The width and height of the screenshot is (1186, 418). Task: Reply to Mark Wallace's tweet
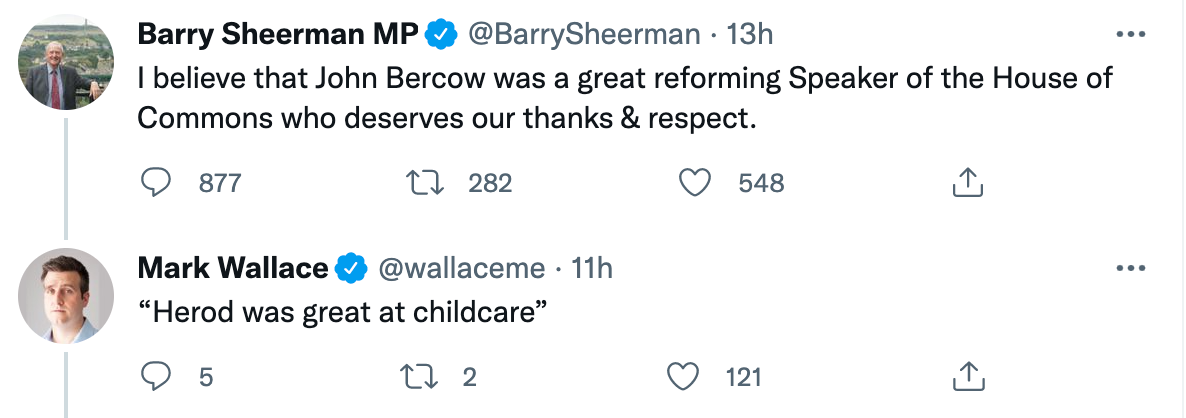coord(154,376)
